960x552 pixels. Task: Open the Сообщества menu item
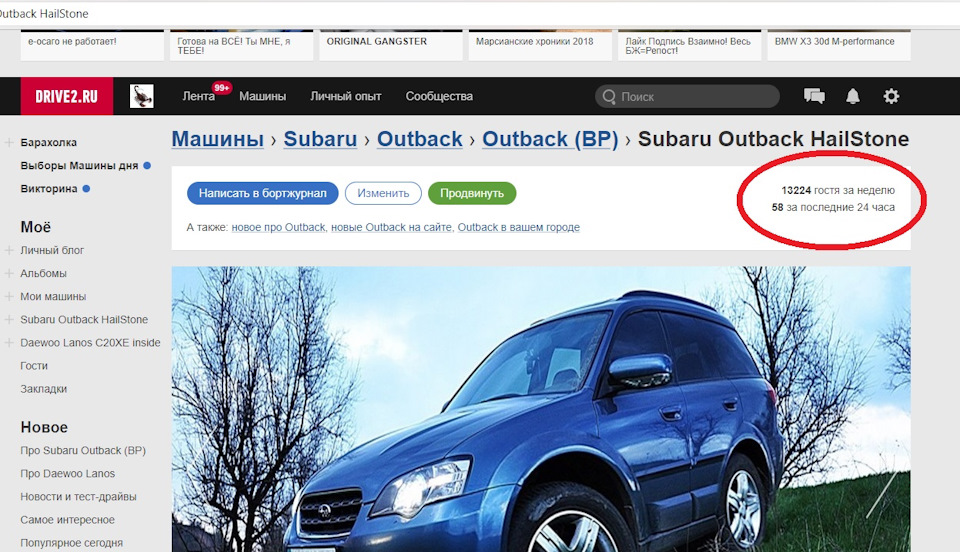pos(439,96)
